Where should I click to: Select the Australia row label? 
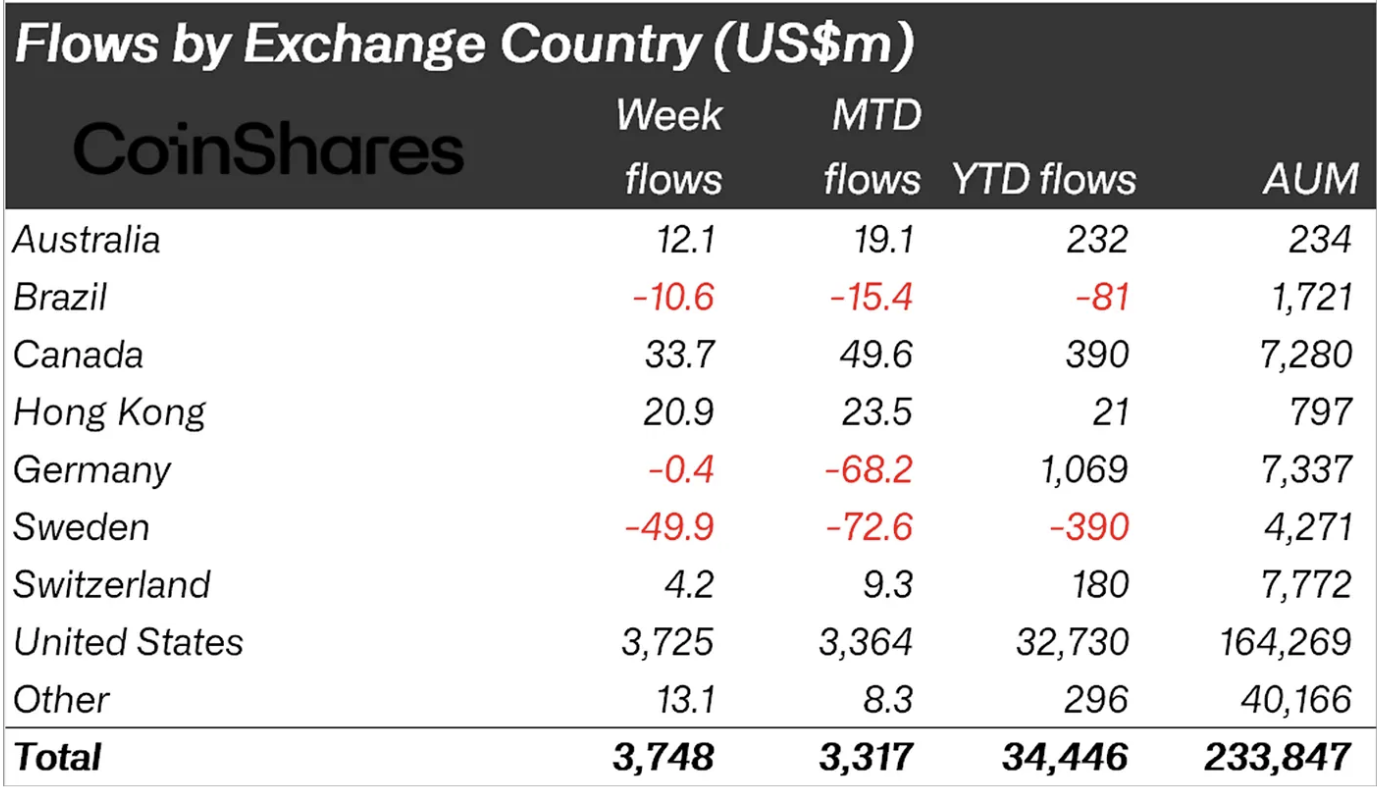[x=87, y=240]
